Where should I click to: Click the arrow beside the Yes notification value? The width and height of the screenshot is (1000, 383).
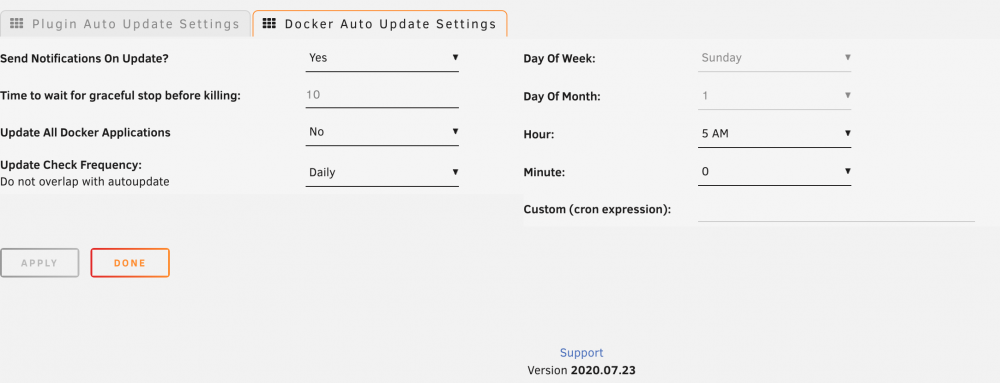coord(455,57)
